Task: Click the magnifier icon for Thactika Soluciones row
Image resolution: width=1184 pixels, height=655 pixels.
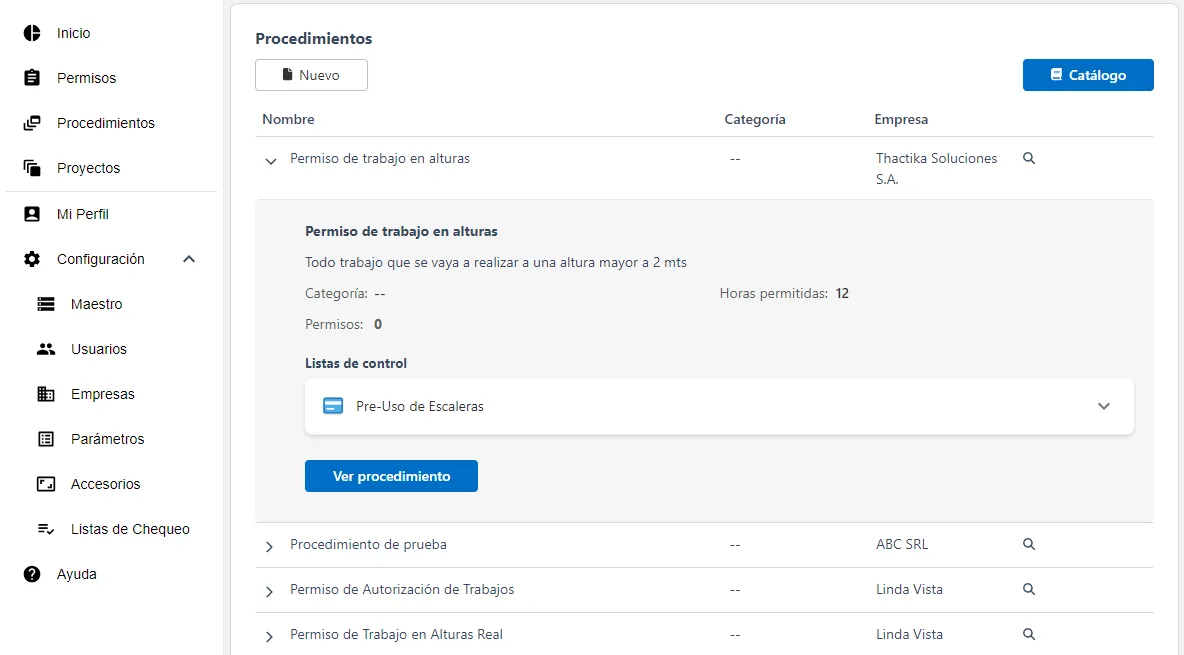Action: [x=1029, y=158]
